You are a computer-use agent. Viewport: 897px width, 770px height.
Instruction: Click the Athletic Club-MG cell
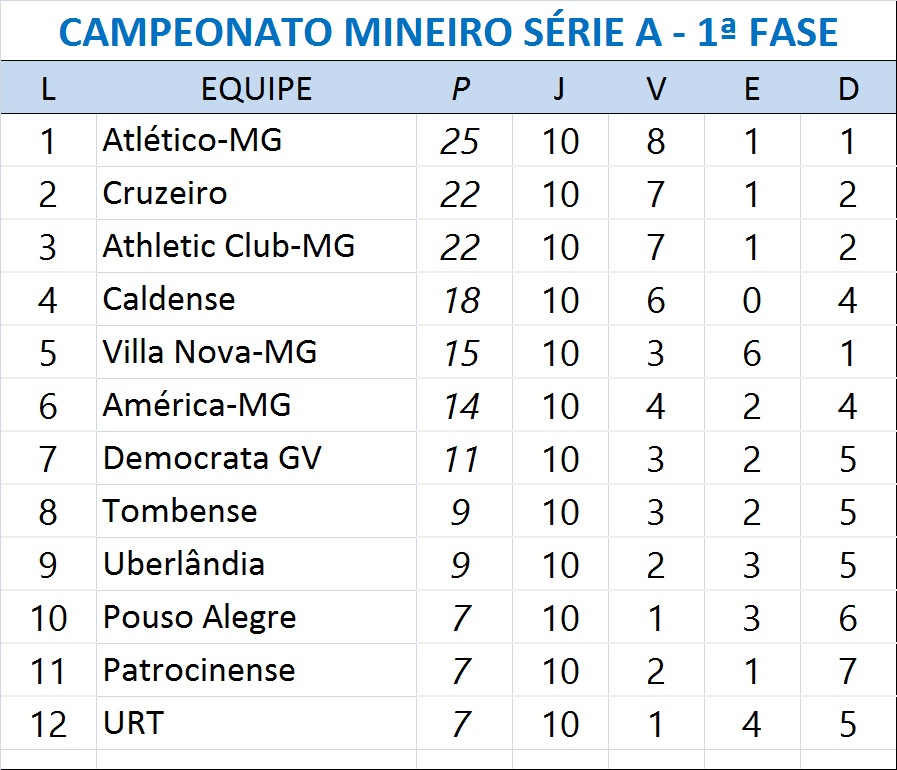(229, 246)
